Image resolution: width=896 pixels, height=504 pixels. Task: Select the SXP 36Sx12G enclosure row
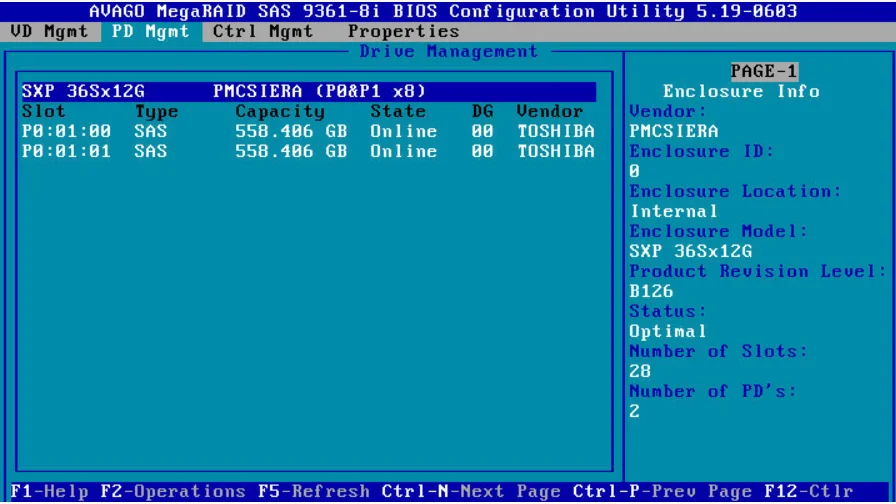tap(309, 91)
